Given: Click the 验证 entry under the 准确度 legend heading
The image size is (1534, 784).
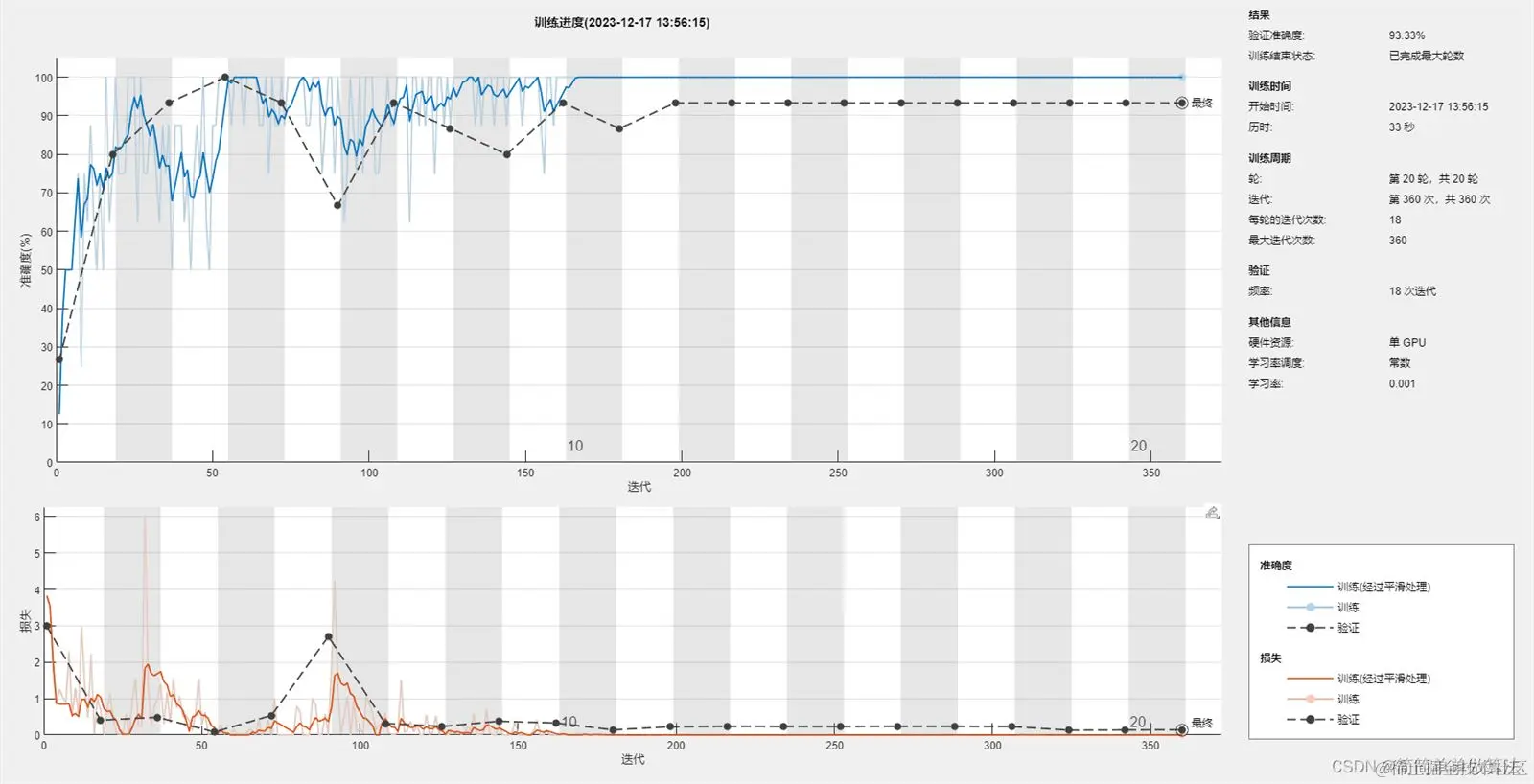Looking at the screenshot, I should 1323,628.
